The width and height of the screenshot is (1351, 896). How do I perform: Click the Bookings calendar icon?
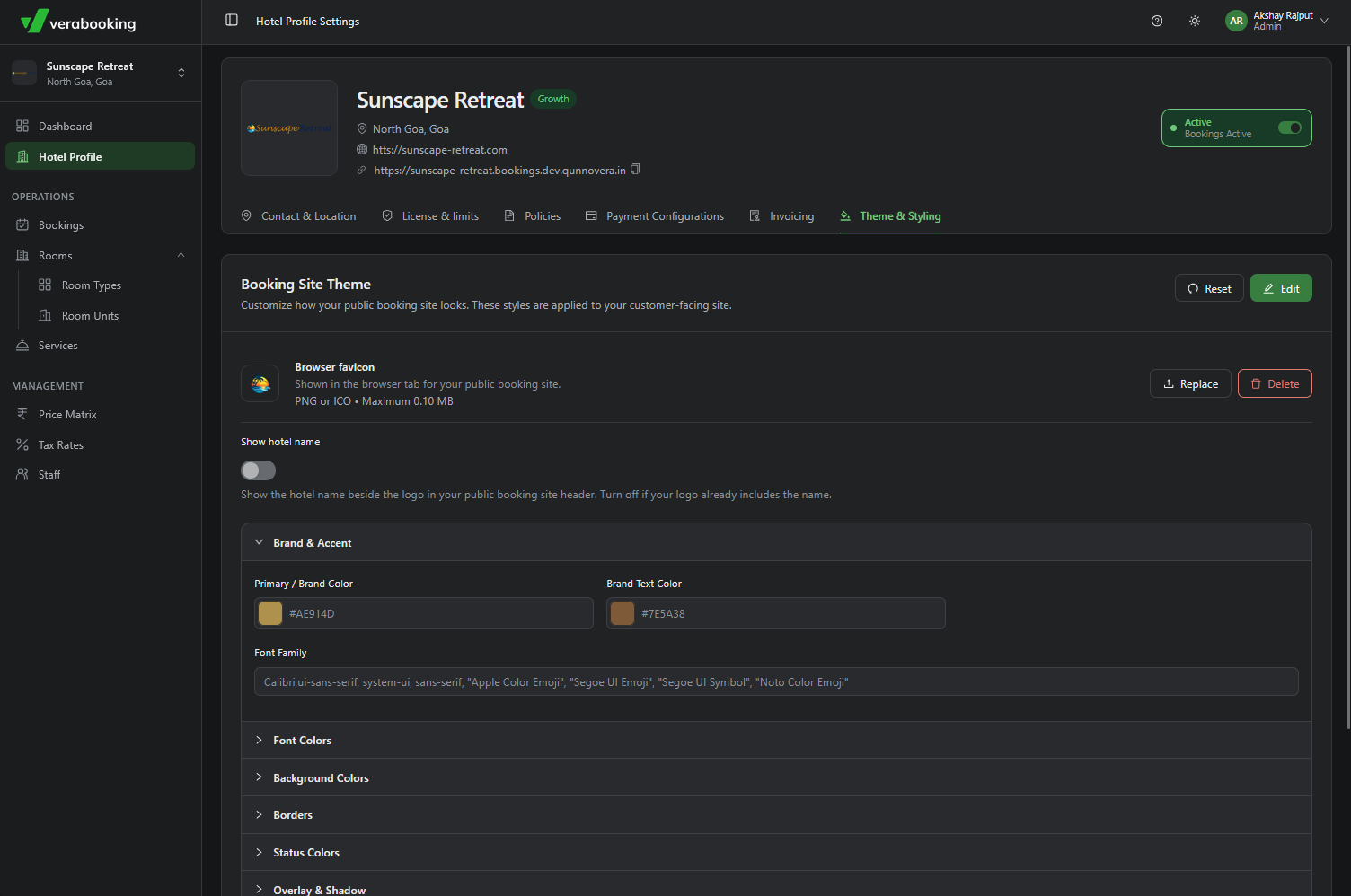22,224
